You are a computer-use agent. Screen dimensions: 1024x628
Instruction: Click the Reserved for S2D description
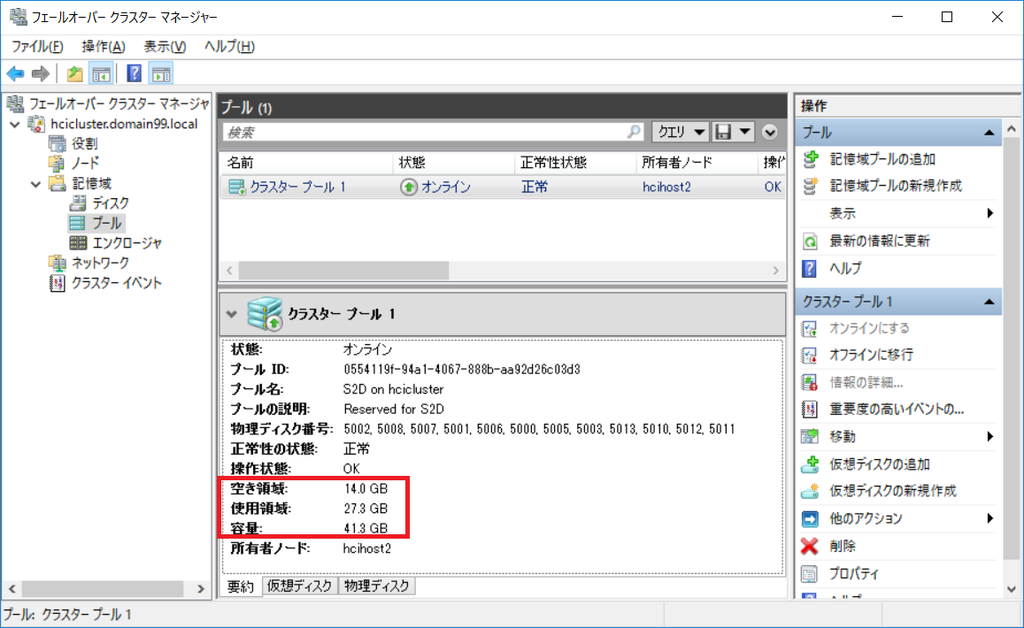394,409
